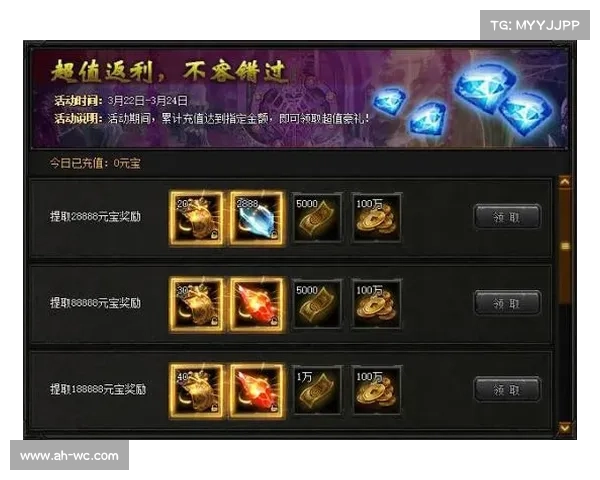Image resolution: width=600 pixels, height=480 pixels.
Task: Click the scrollbar up arrow
Action: [x=565, y=182]
